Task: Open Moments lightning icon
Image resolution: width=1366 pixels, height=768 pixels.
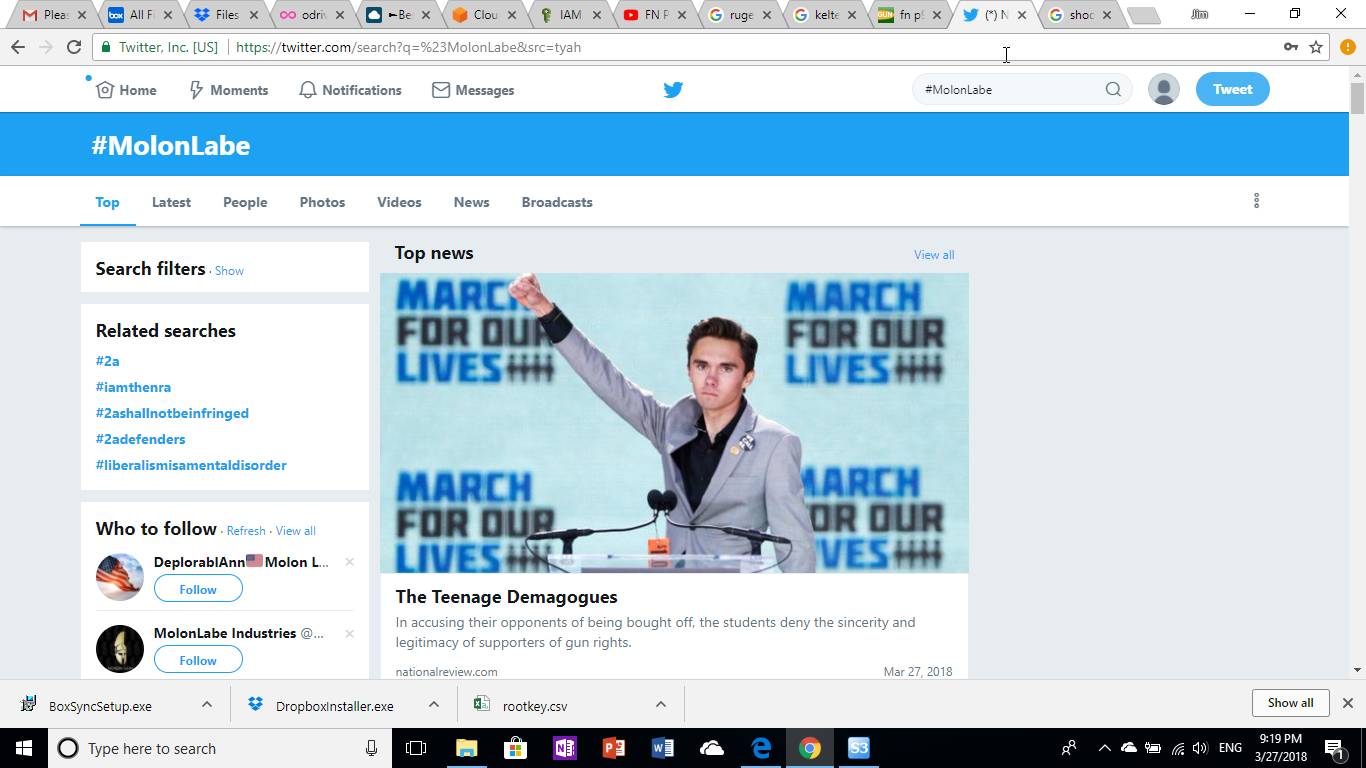Action: [x=197, y=90]
